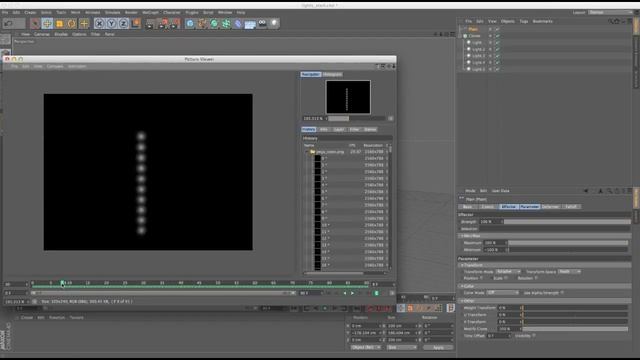Select the Scale tool icon
Viewport: 640px width, 360px height.
(x=60, y=24)
